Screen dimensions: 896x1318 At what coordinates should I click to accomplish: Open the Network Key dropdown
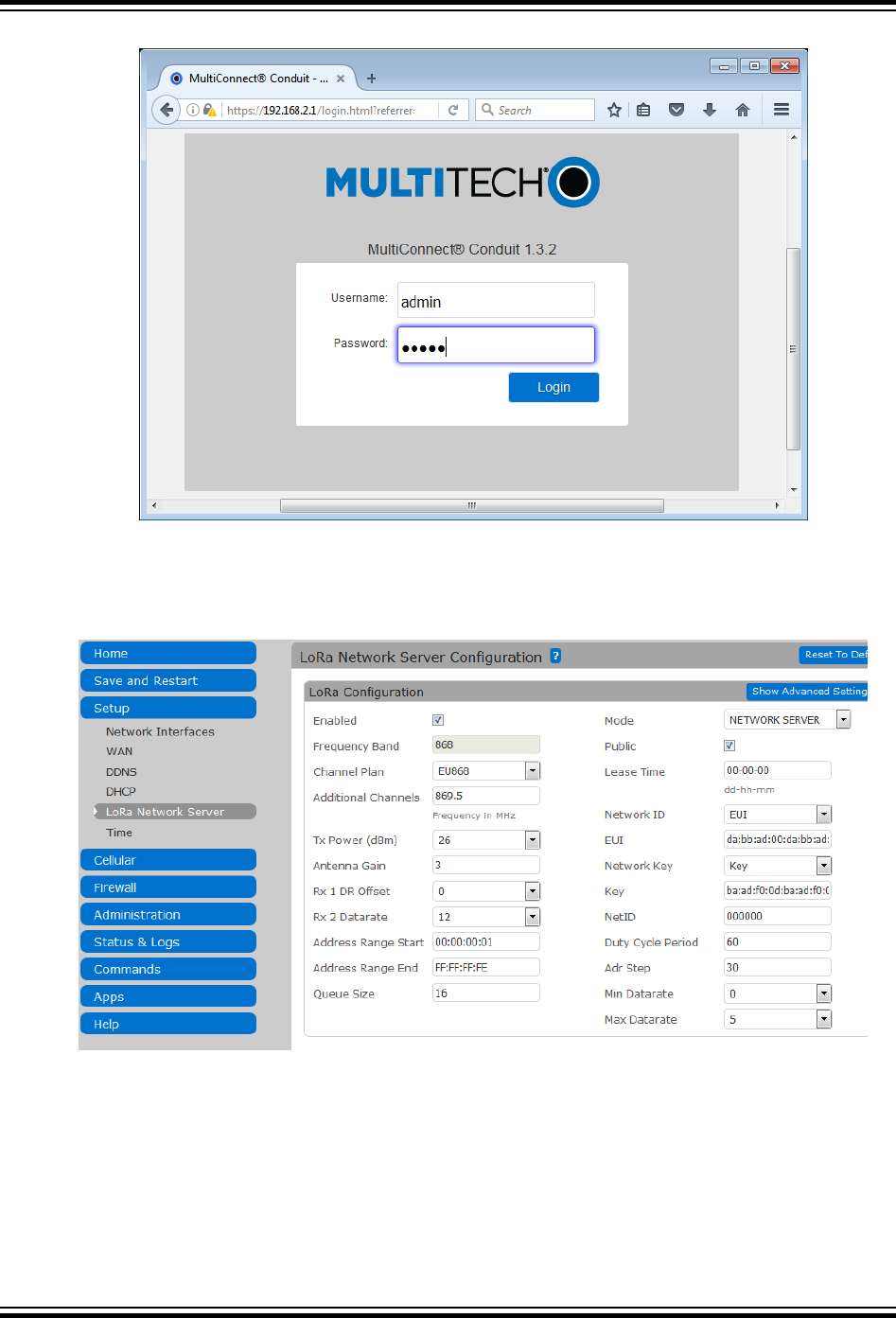click(x=778, y=866)
